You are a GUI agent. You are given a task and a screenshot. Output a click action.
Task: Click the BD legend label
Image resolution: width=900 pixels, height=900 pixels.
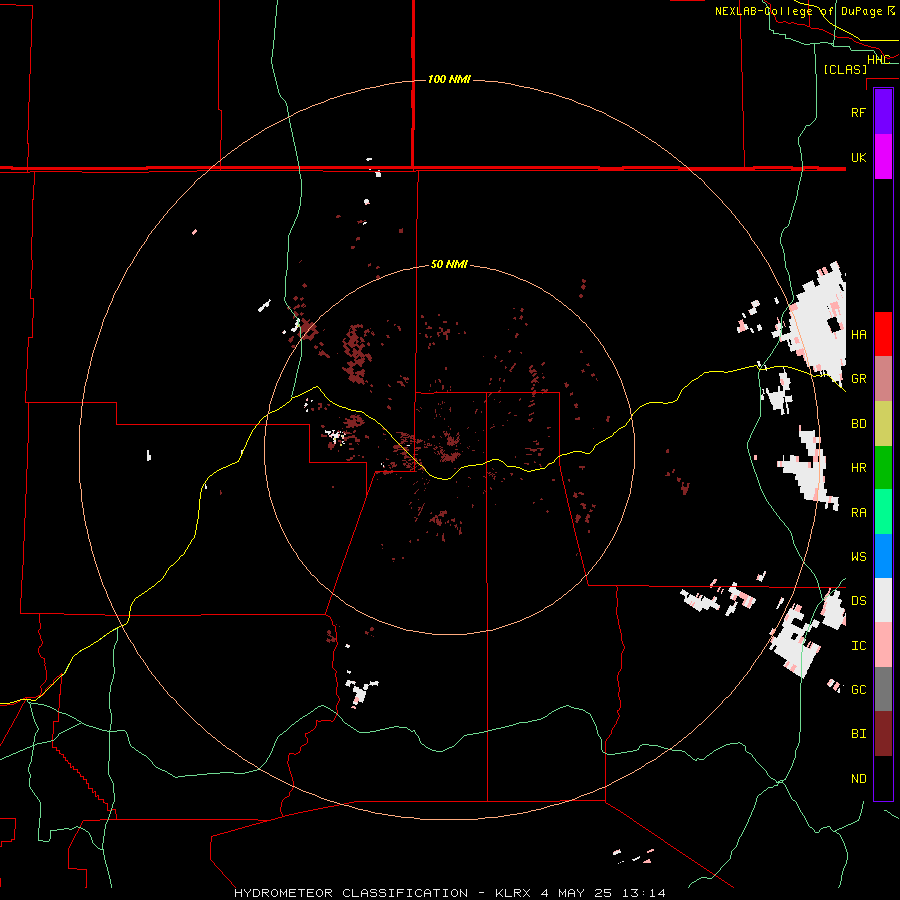[x=858, y=424]
